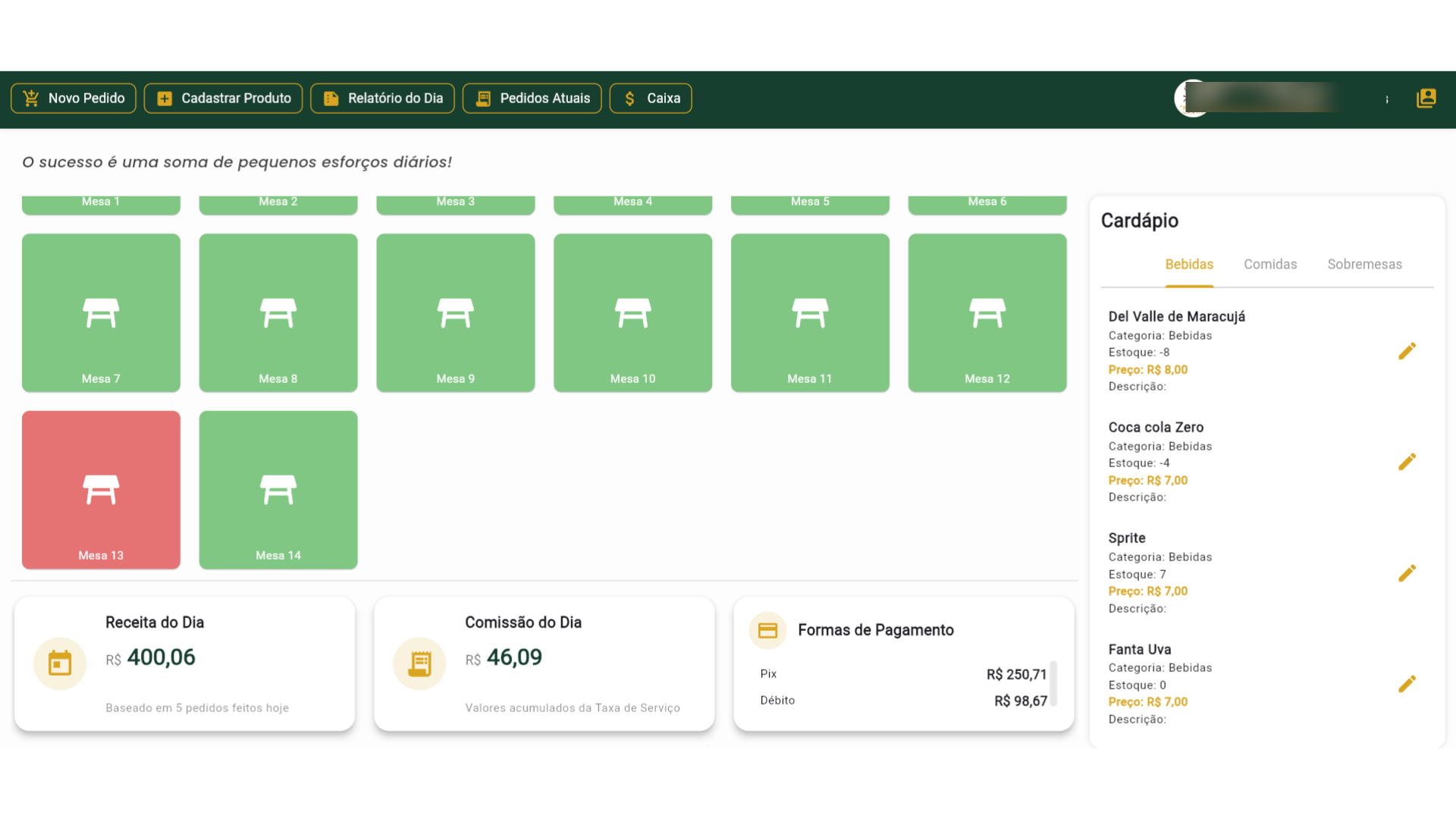
Task: Click the account switcher icon in header
Action: 1426,98
